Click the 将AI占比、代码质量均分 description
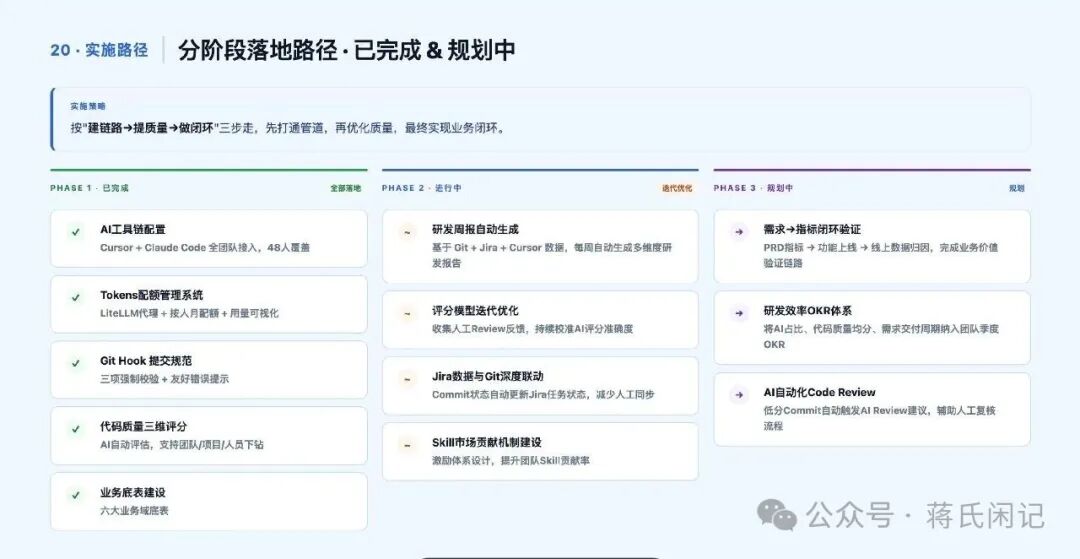The image size is (1080, 559). [x=881, y=337]
